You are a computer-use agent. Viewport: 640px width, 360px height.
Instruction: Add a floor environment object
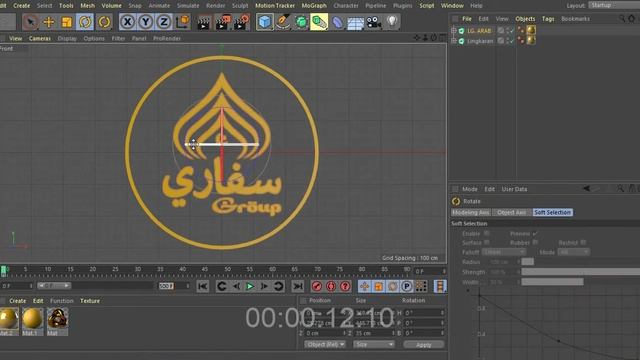coord(355,22)
